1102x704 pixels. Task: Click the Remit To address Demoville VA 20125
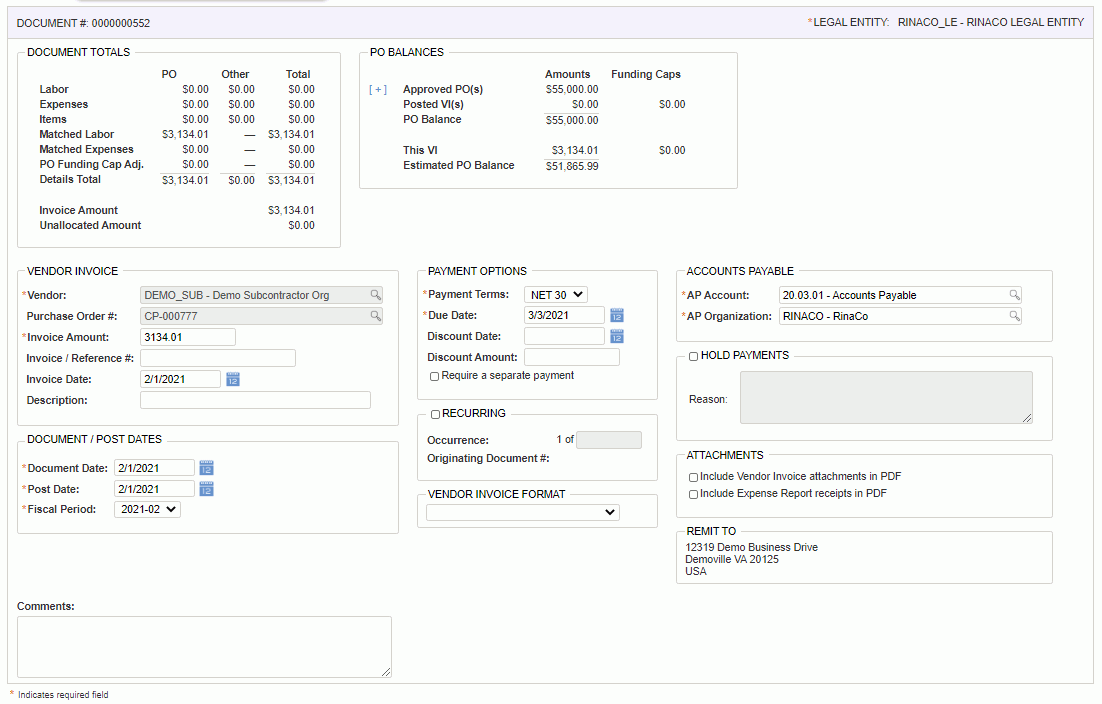[x=732, y=559]
